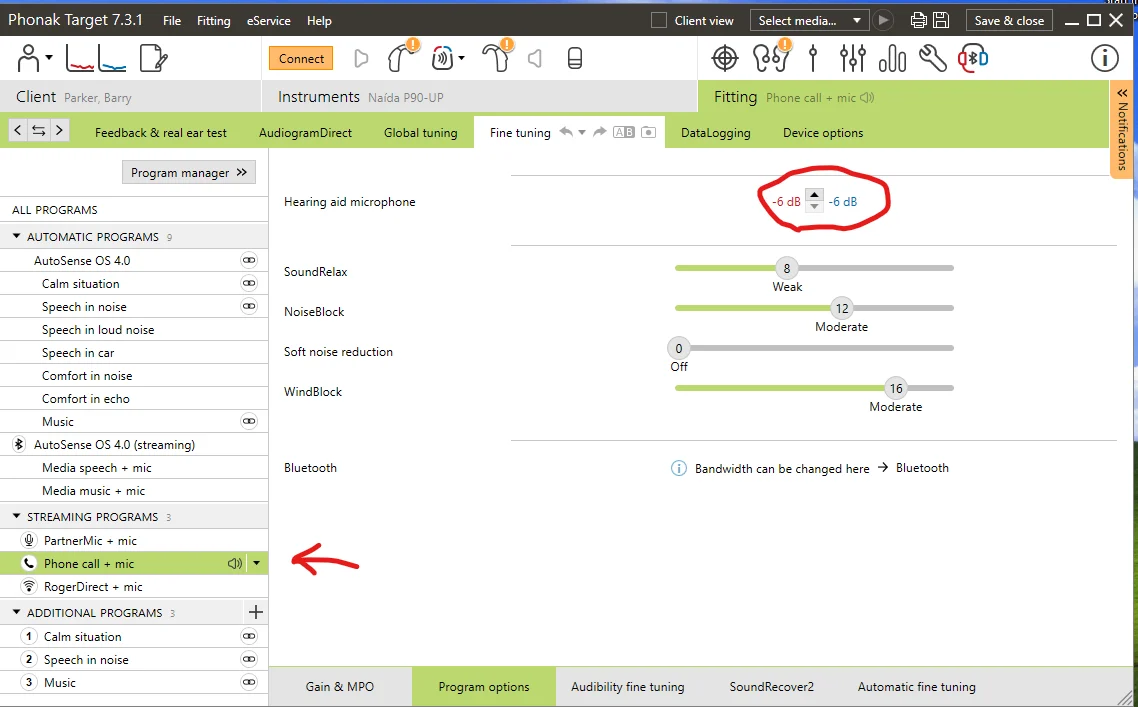Toggle link icon for additional program 3 Music
Image resolution: width=1138 pixels, height=707 pixels.
[249, 682]
